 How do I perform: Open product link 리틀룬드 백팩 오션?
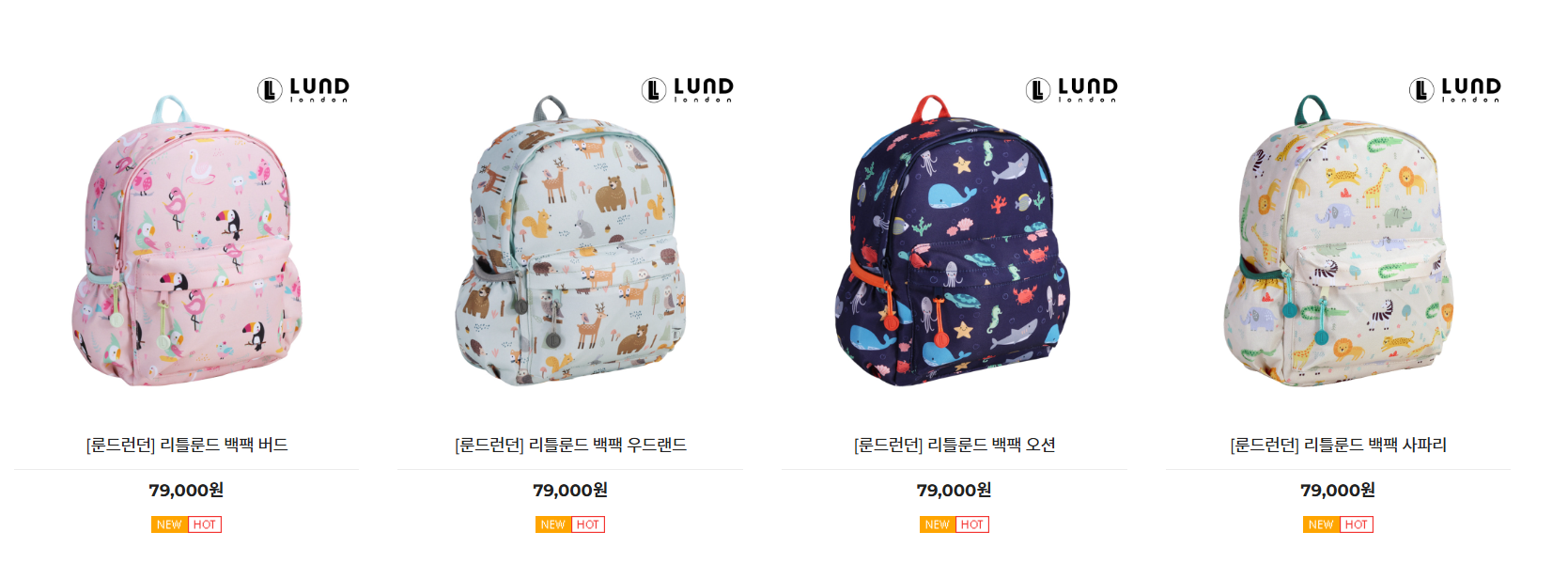(x=955, y=445)
